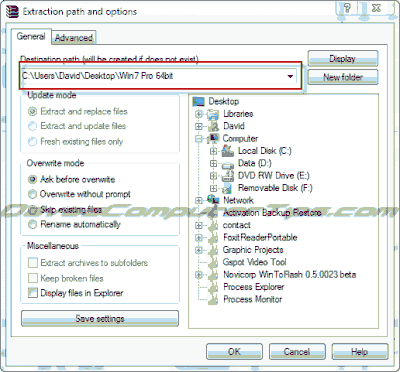The image size is (400, 372).
Task: Click the Desktop icon in folder tree
Action: point(199,101)
